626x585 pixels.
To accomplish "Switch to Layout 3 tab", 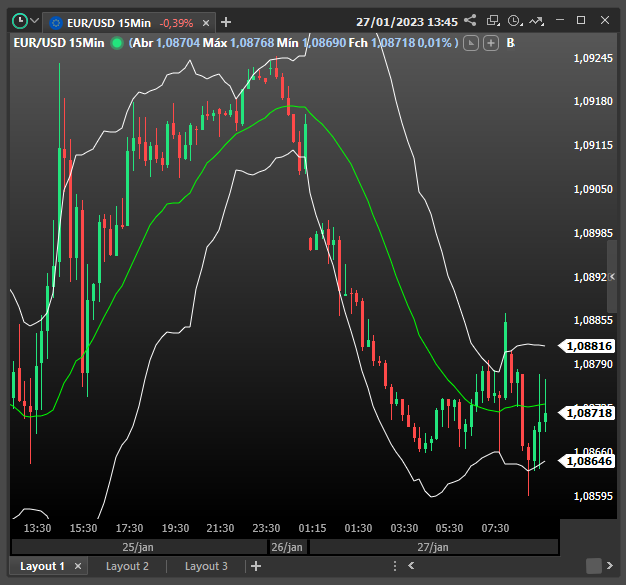I will [x=206, y=566].
